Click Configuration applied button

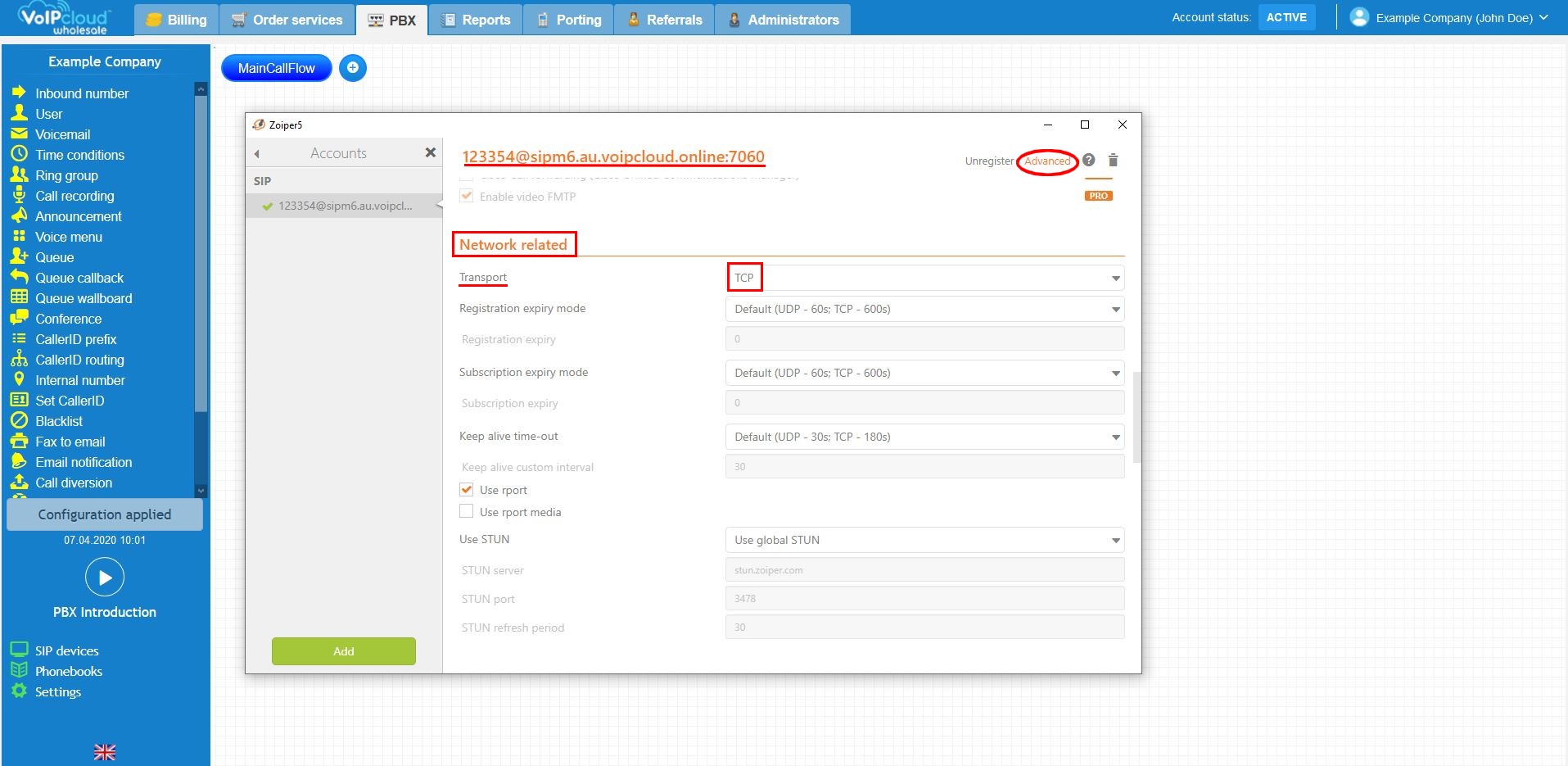pyautogui.click(x=105, y=514)
